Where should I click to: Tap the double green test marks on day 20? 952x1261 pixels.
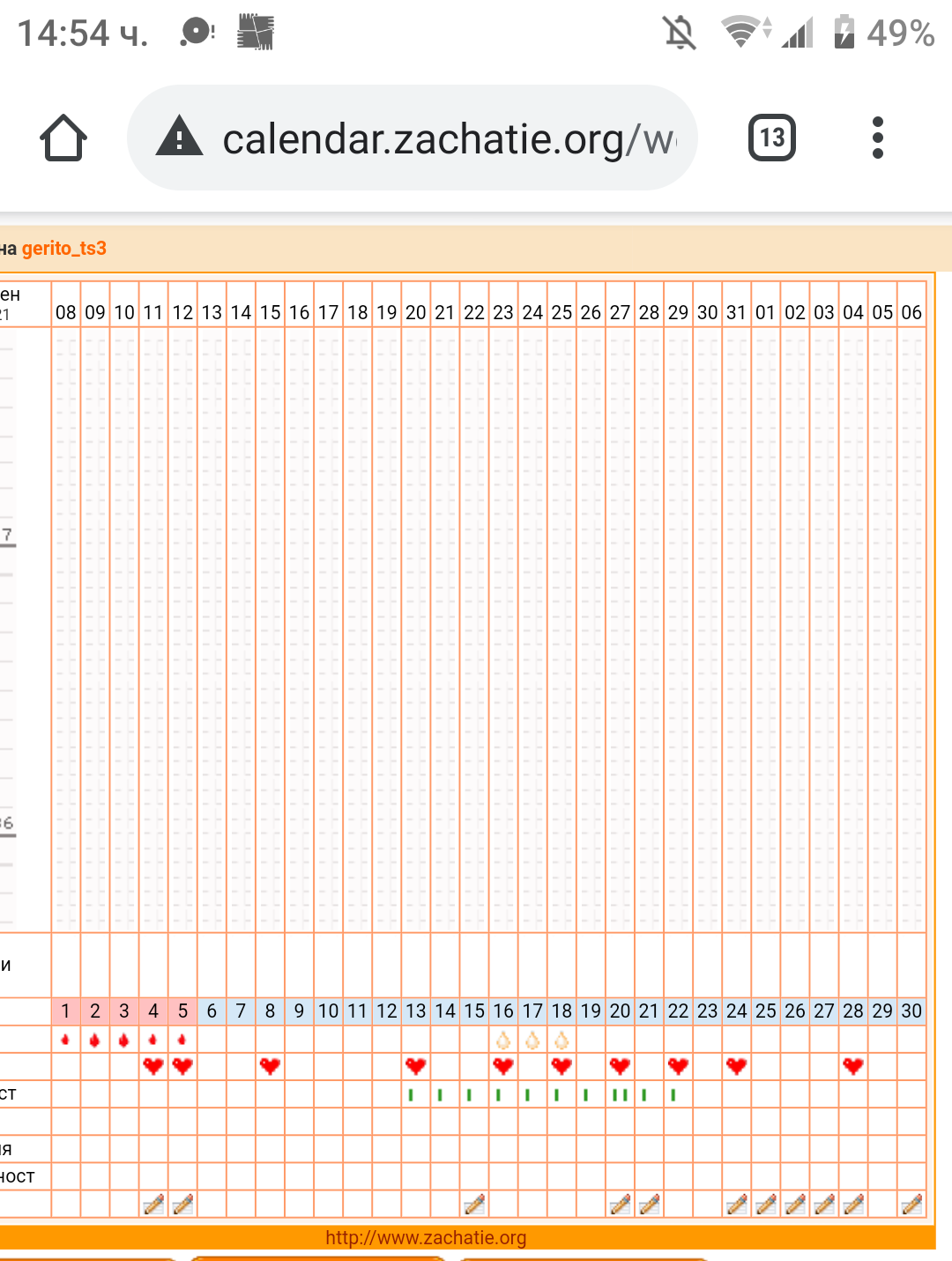click(x=621, y=1095)
